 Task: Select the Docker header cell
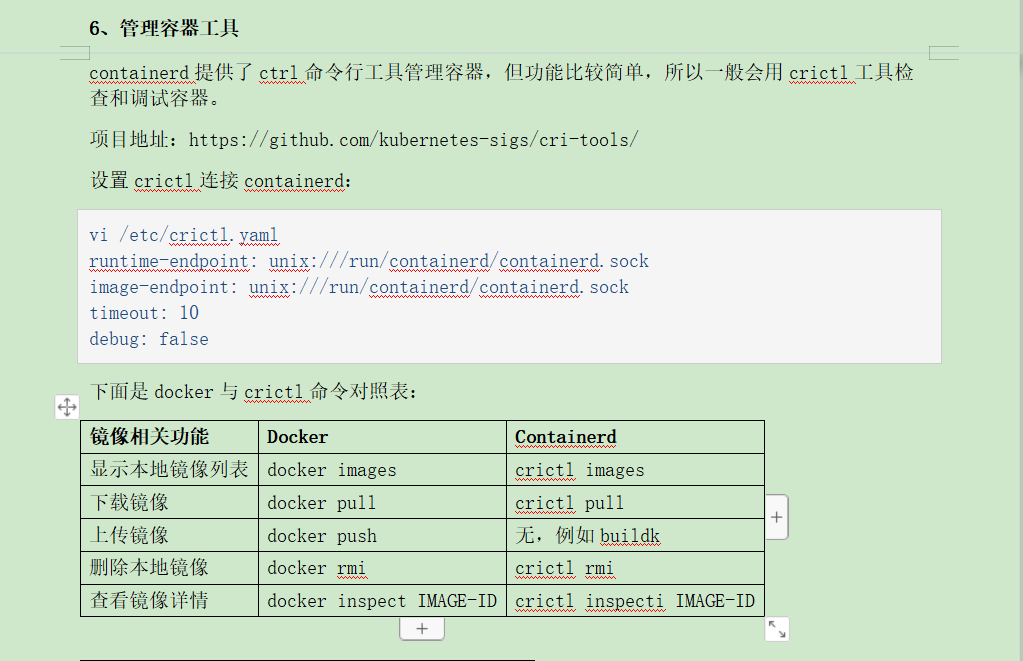click(x=382, y=437)
